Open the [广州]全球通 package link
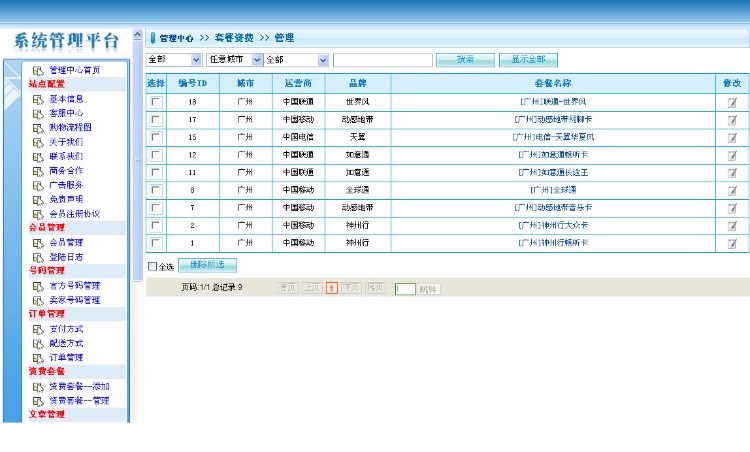The image size is (750, 452). pos(553,190)
